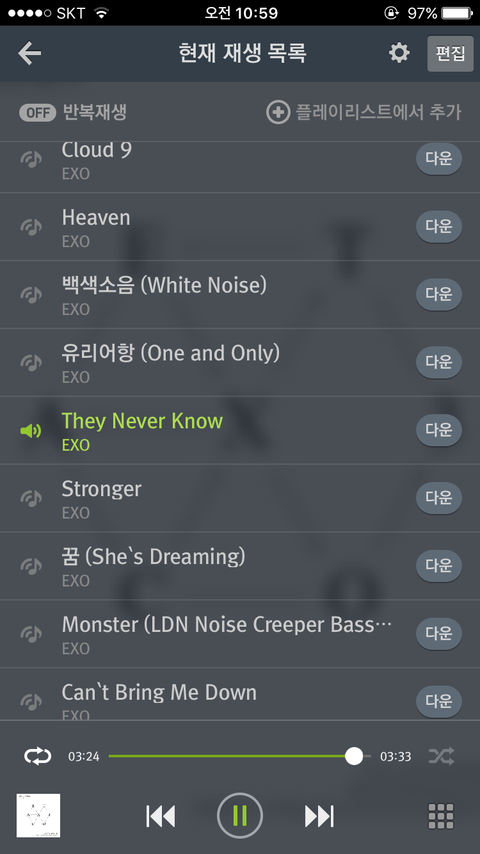Click the playback progress slider knob

click(354, 756)
